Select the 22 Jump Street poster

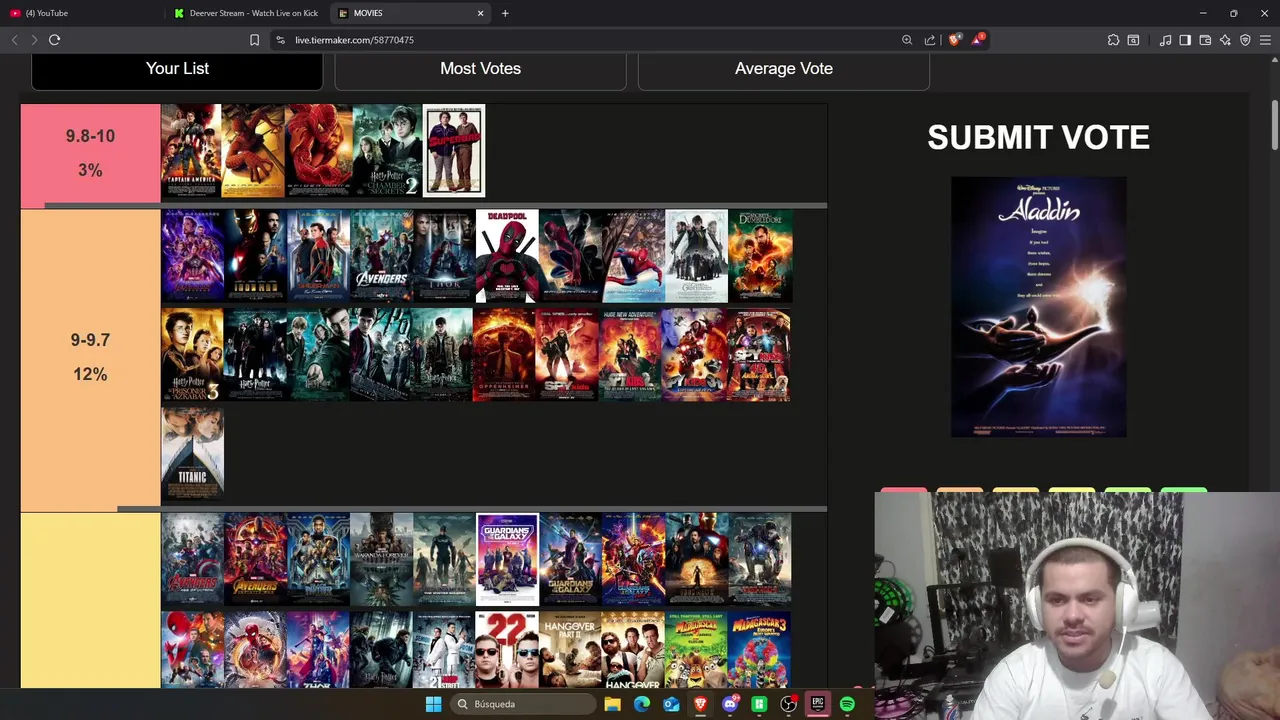(x=507, y=650)
